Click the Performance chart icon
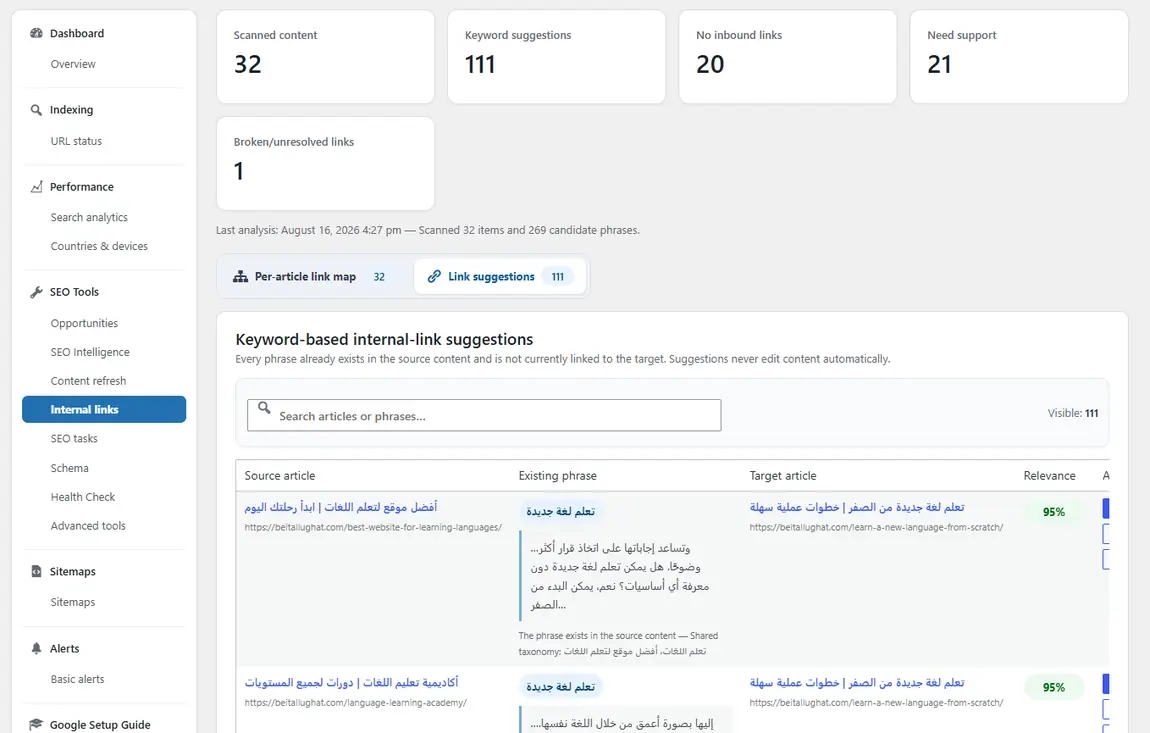 tap(36, 187)
